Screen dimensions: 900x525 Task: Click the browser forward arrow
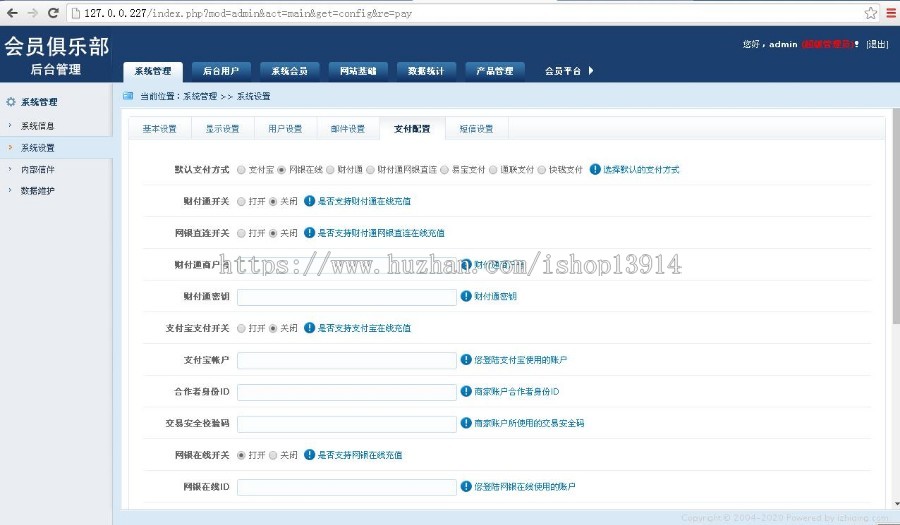[33, 13]
